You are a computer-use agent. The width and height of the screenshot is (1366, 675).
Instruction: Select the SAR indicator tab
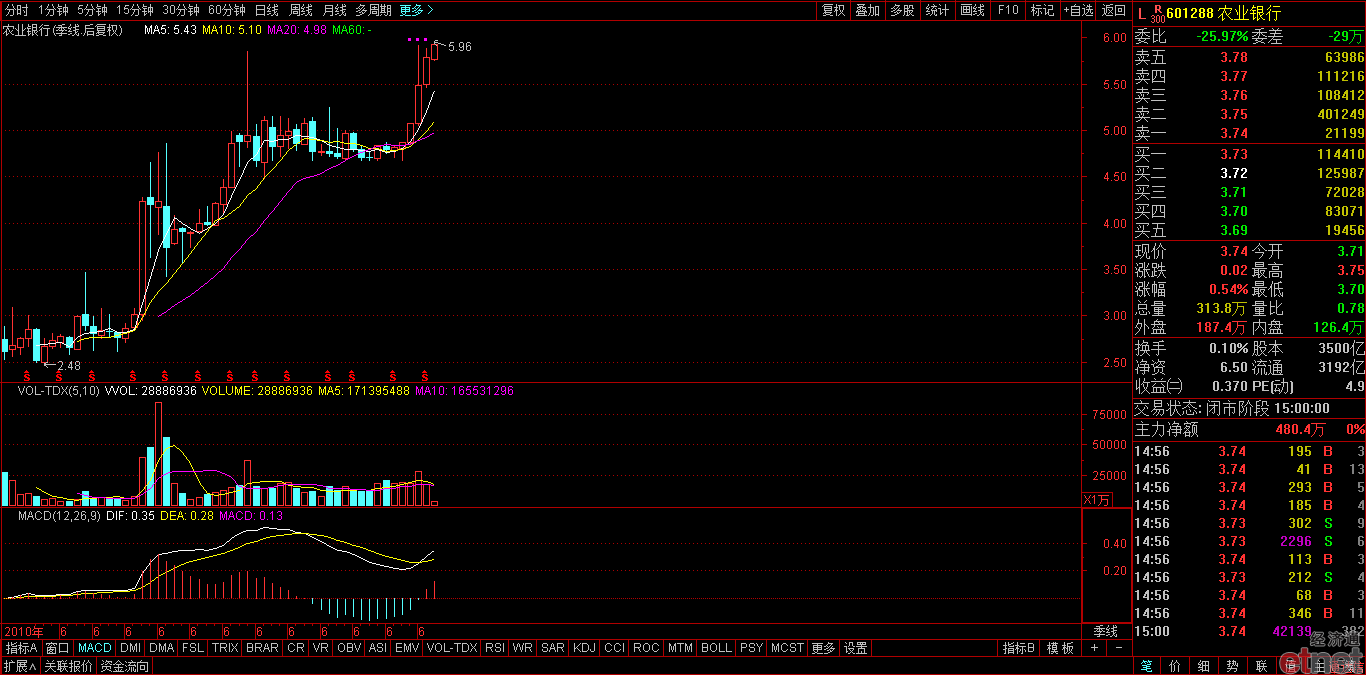click(553, 648)
